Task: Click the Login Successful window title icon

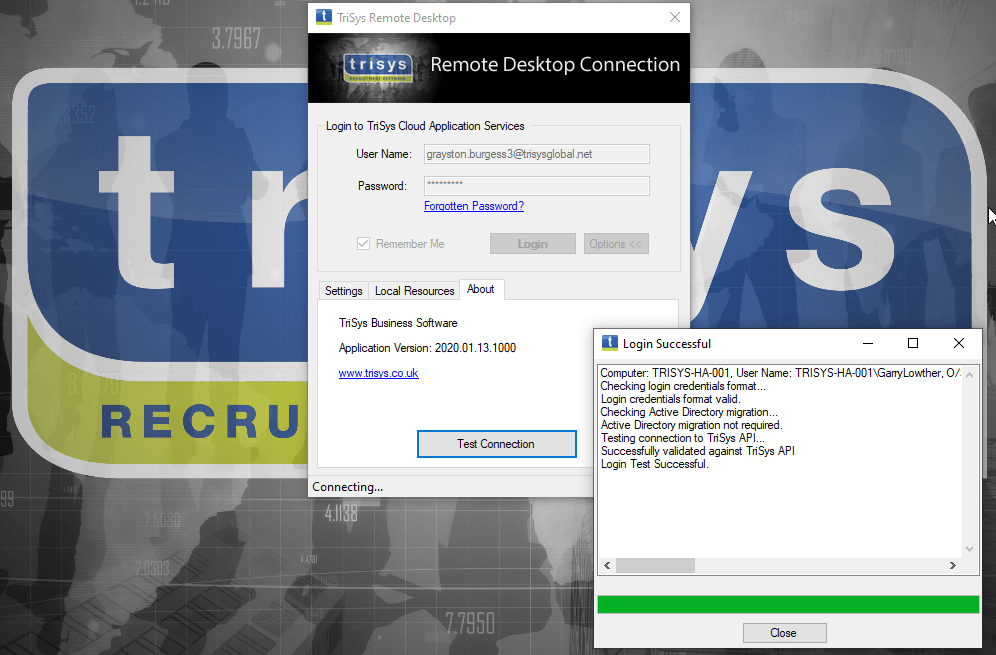Action: point(609,343)
